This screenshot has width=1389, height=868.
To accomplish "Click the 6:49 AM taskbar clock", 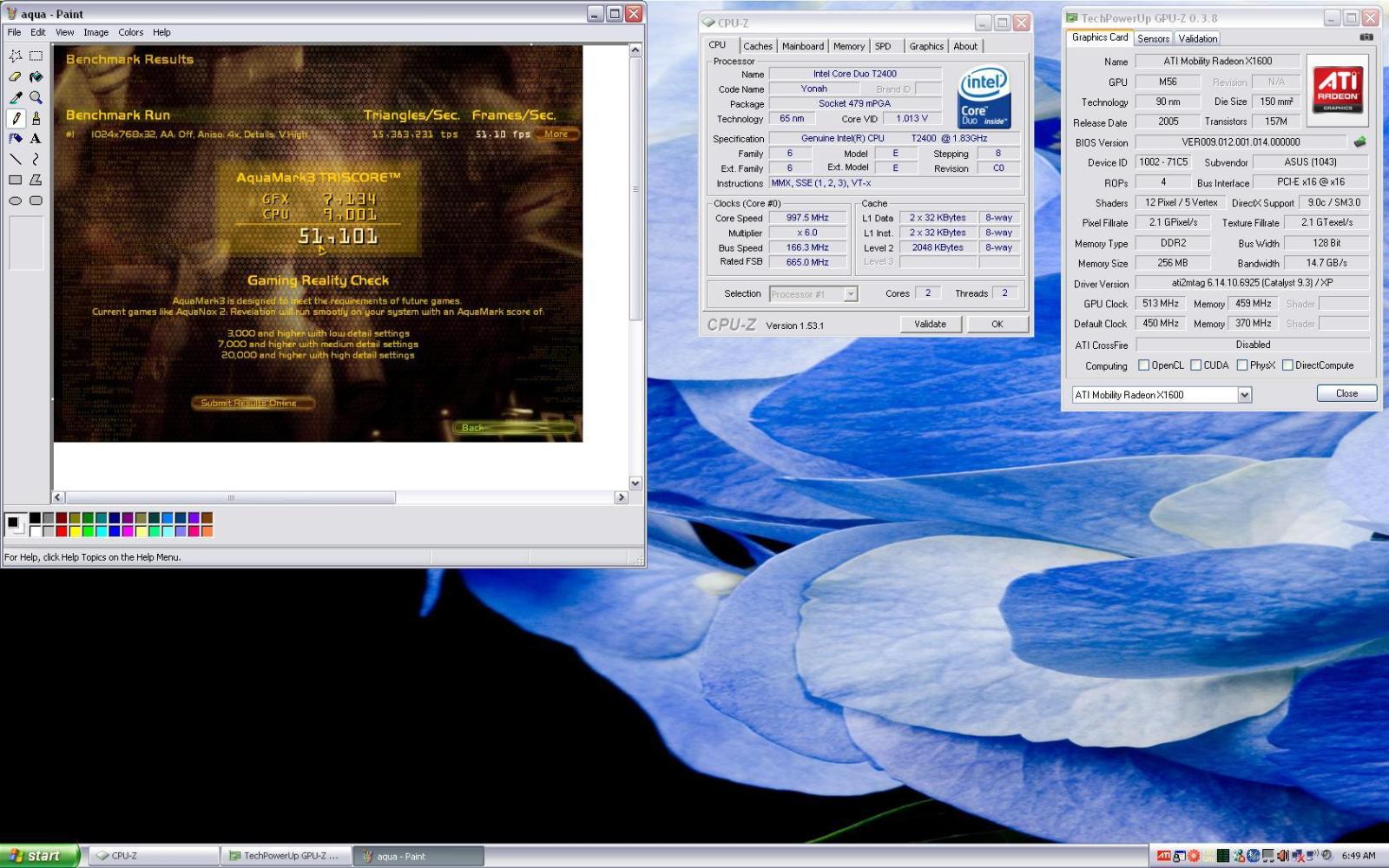I will (x=1359, y=856).
